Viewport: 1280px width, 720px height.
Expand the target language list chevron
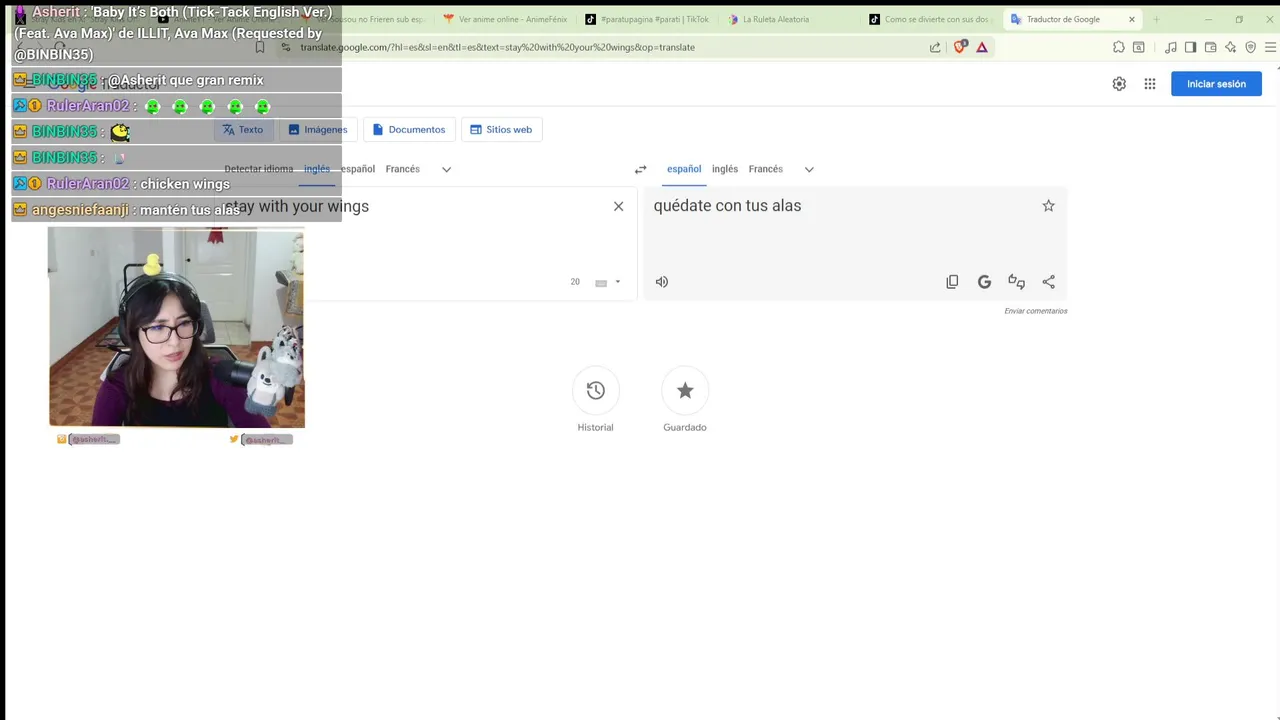tap(809, 169)
